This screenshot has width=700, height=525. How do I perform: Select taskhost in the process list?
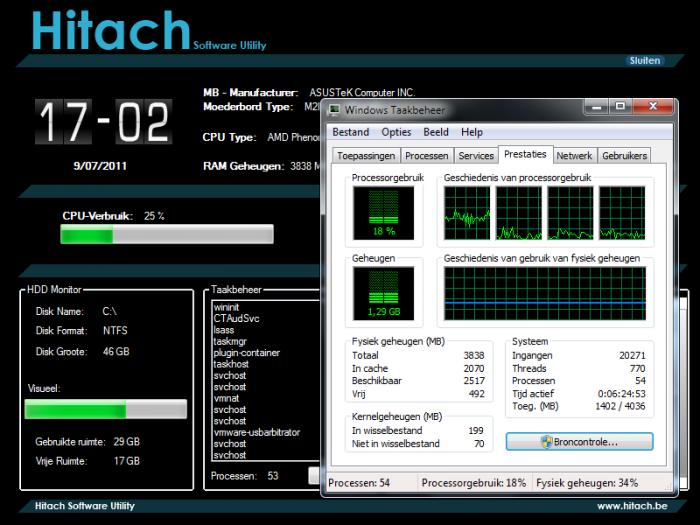231,364
